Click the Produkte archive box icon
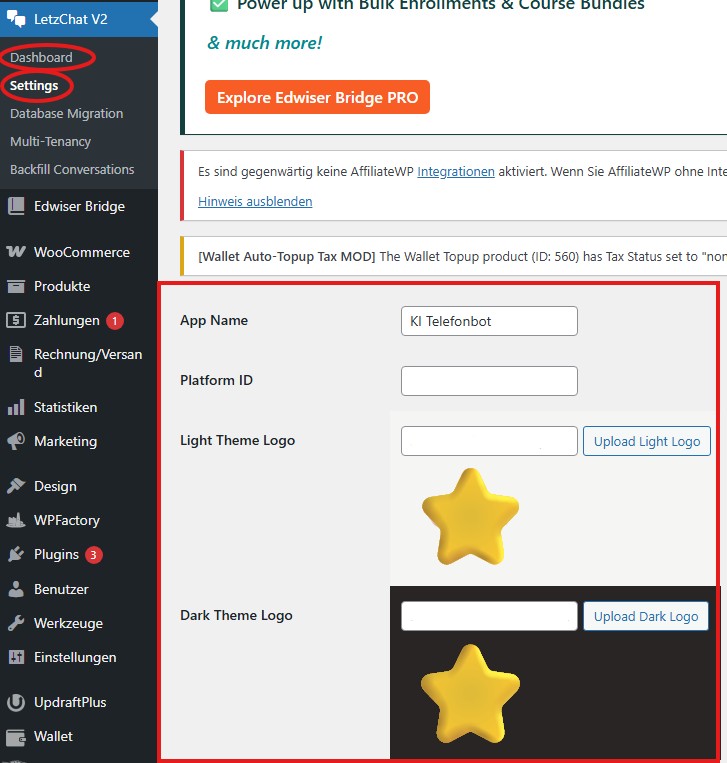The image size is (727, 763). click(x=16, y=286)
